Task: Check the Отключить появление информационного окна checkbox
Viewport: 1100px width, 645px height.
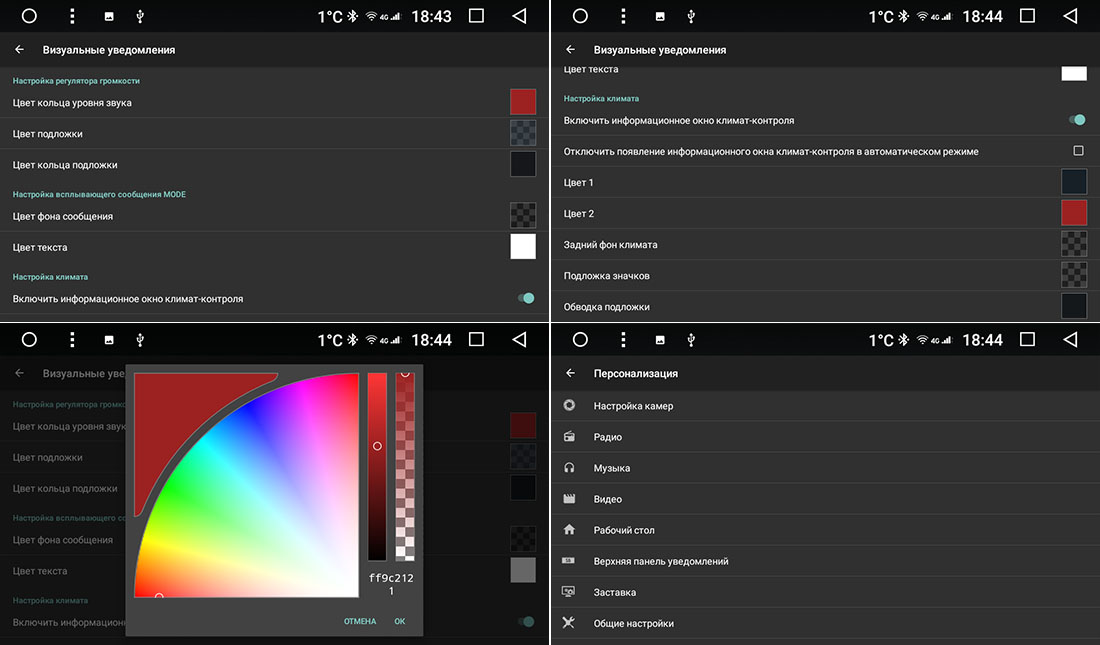Action: pyautogui.click(x=1078, y=151)
